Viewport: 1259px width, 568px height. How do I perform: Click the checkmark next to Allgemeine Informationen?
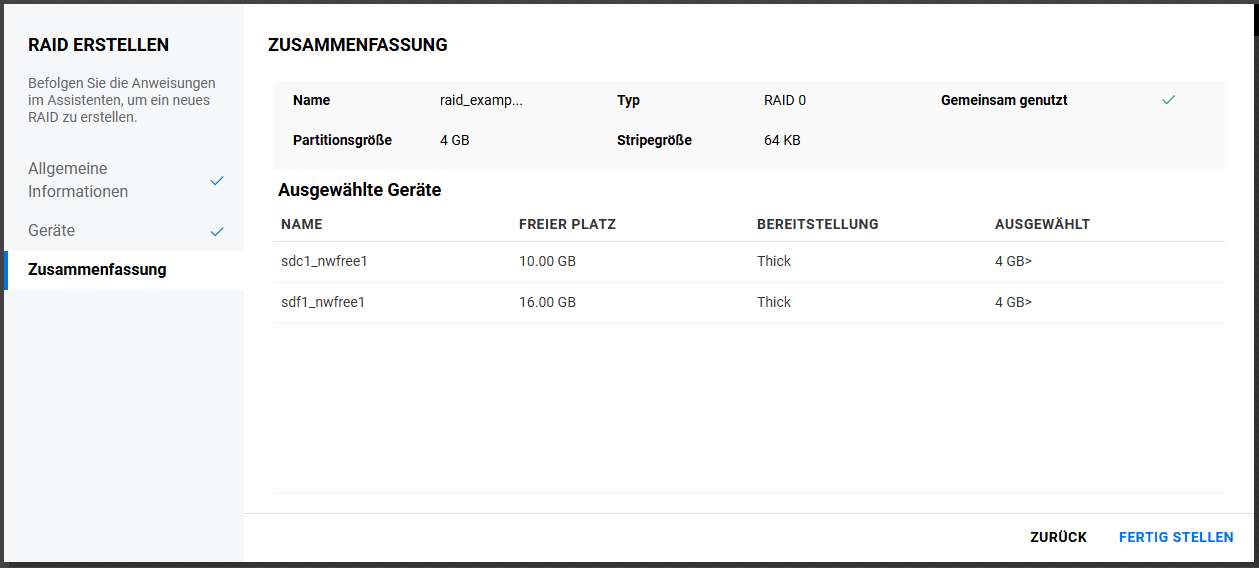[217, 181]
